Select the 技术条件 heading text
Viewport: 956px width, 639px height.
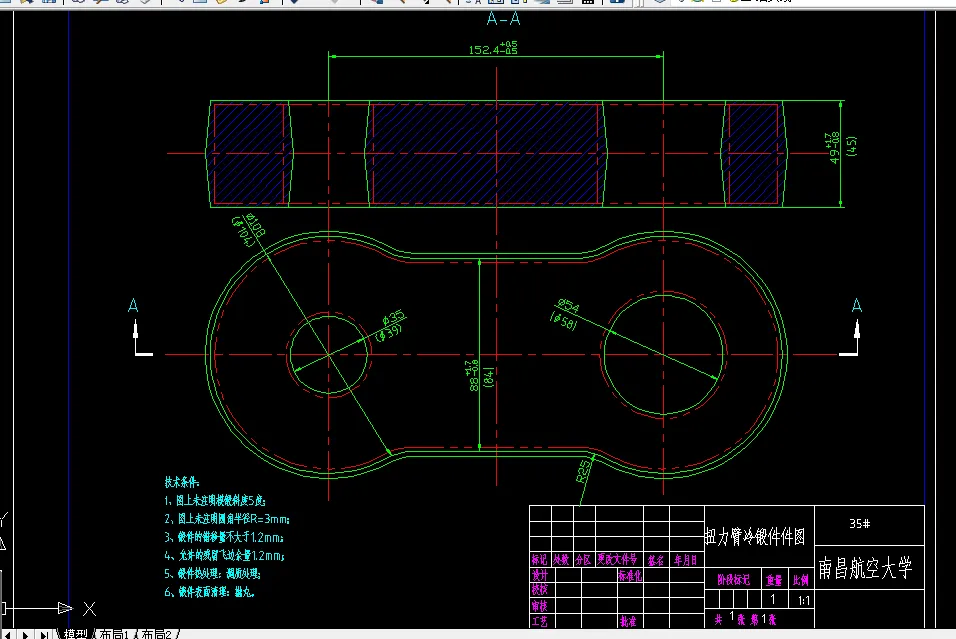[182, 482]
